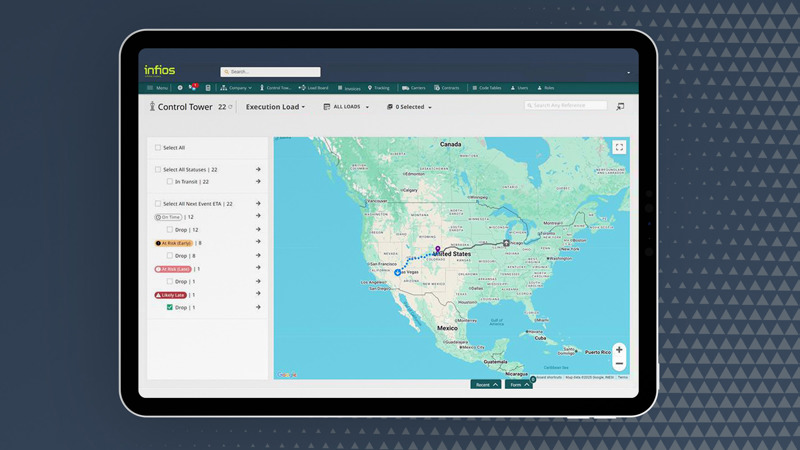800x450 pixels.
Task: Open the Load Board menu item
Action: point(310,88)
